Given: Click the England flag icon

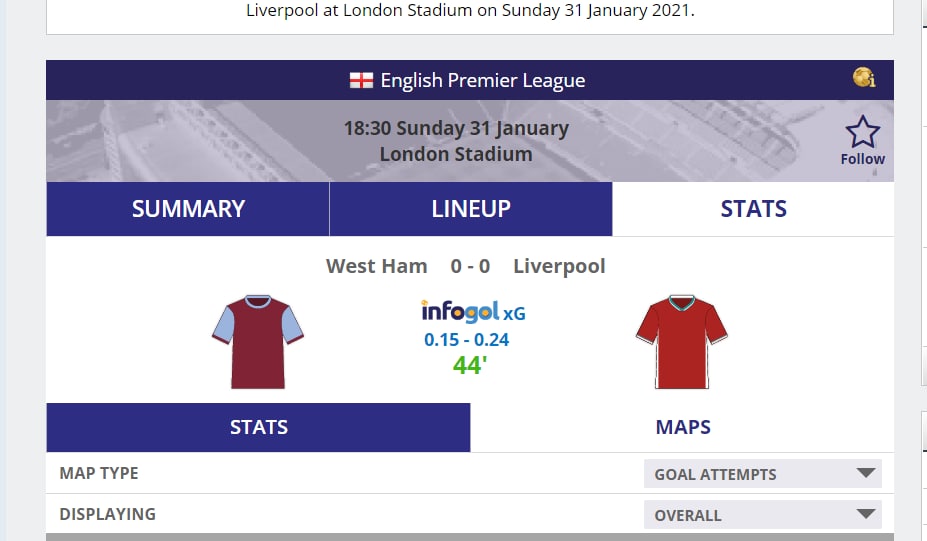Looking at the screenshot, I should point(360,80).
